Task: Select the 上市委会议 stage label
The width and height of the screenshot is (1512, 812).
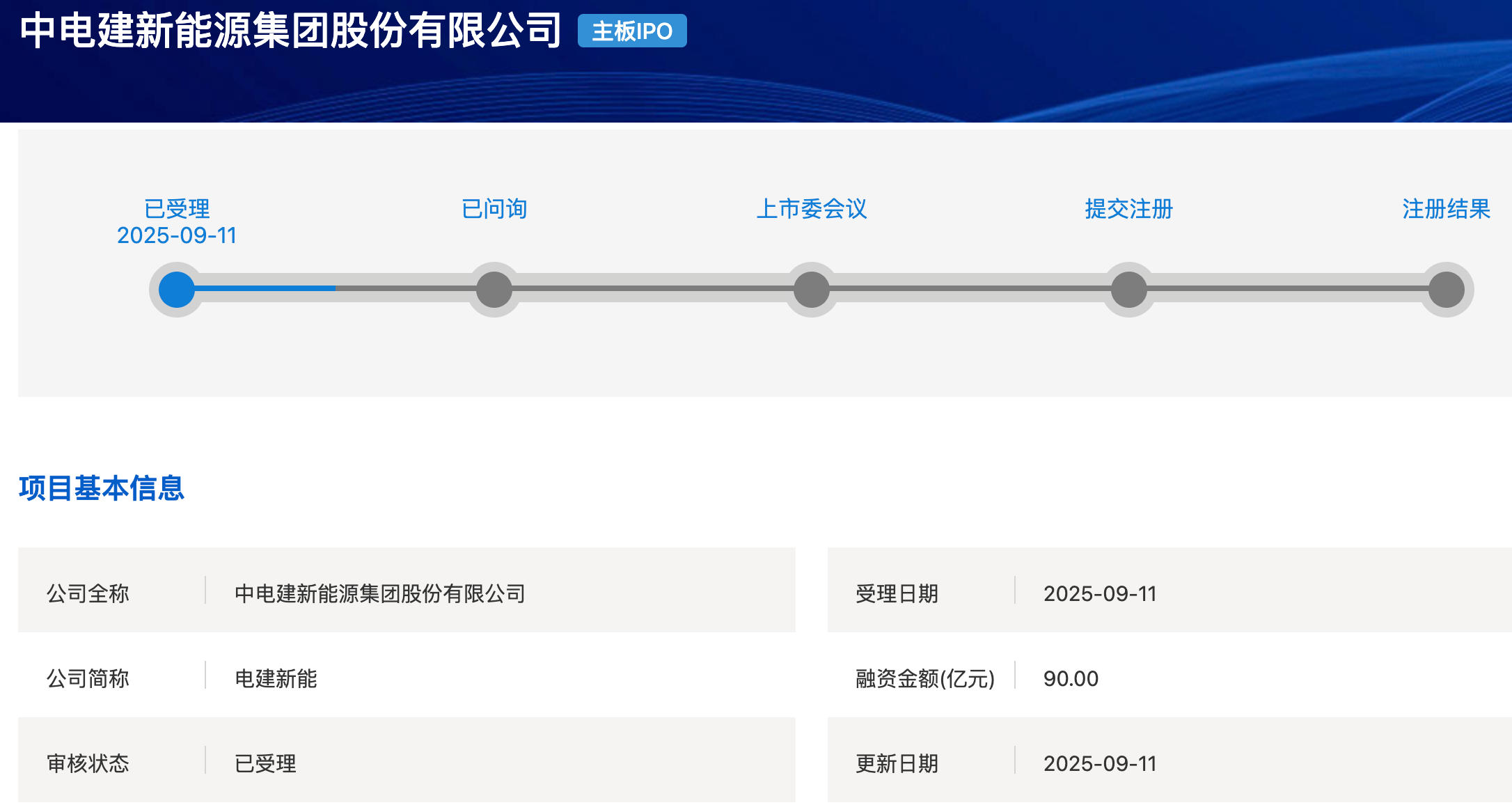Action: 812,208
